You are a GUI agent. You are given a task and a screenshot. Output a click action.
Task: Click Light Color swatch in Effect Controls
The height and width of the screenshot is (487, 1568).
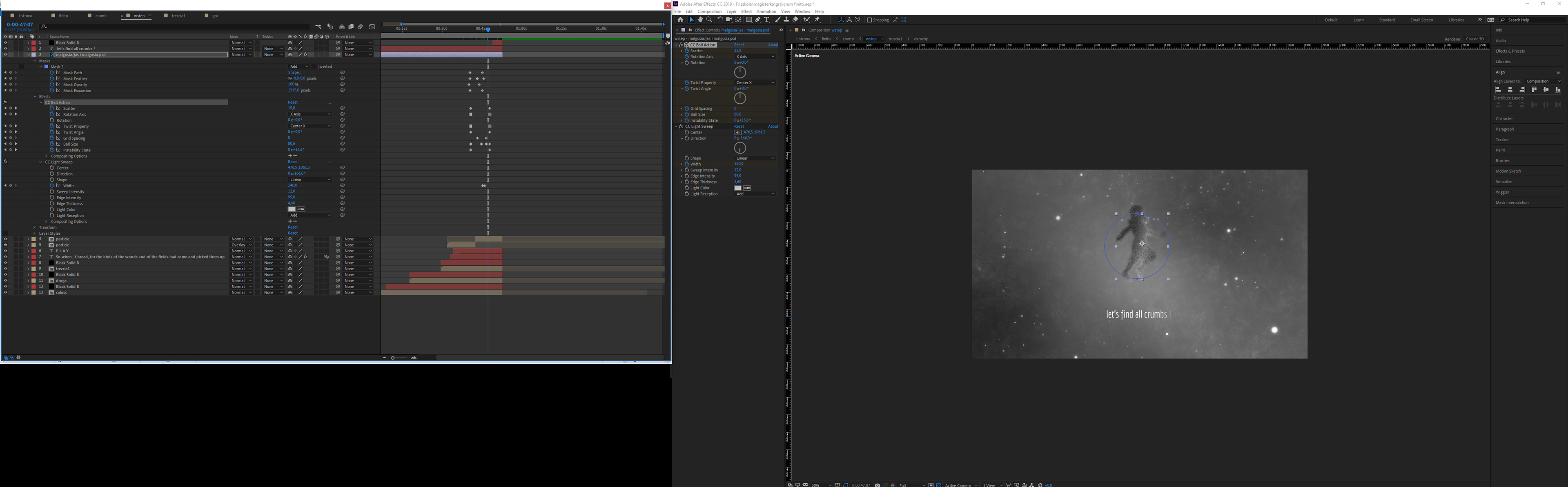(x=738, y=188)
